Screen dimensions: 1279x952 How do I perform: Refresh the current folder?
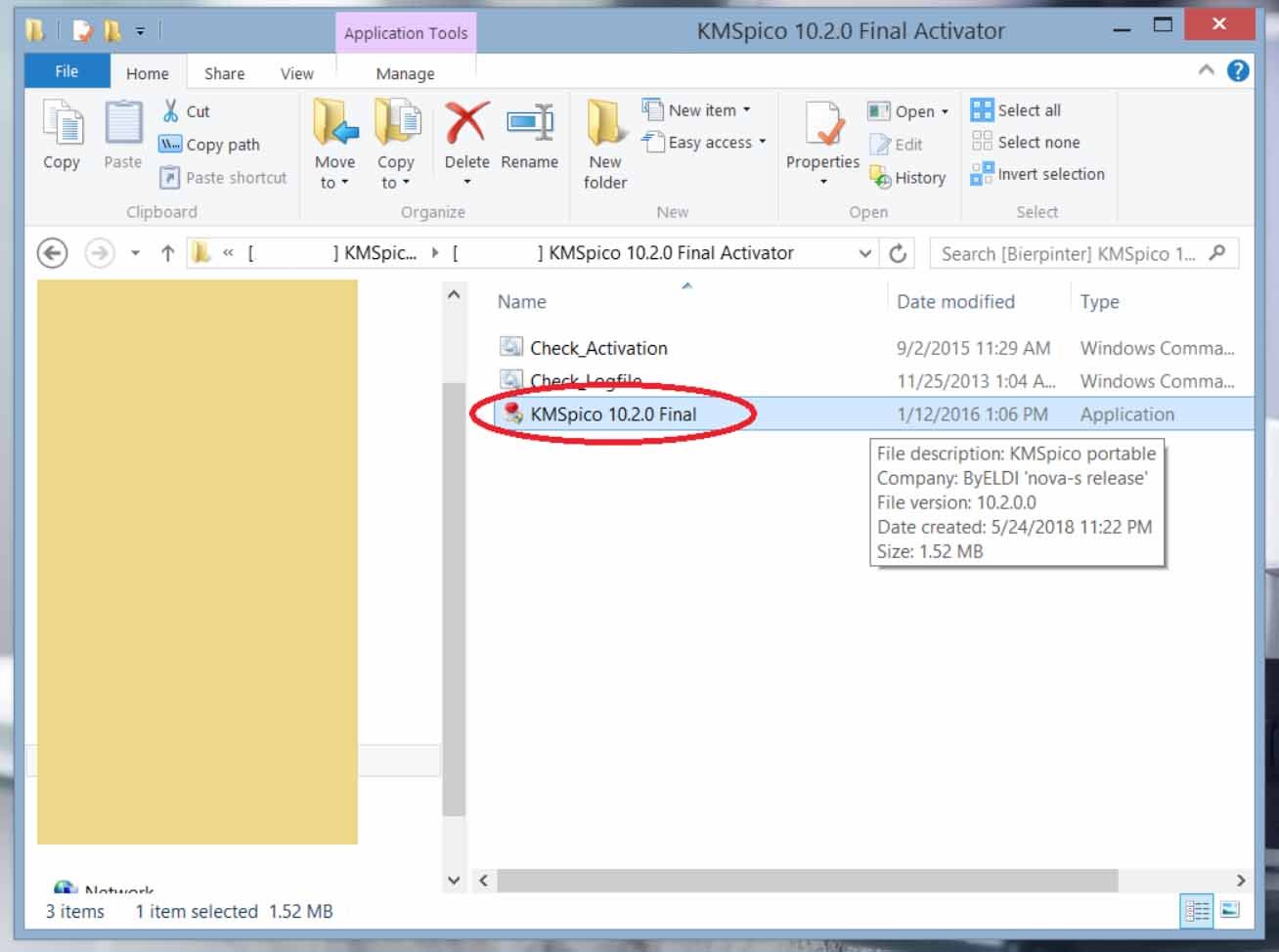click(x=898, y=253)
